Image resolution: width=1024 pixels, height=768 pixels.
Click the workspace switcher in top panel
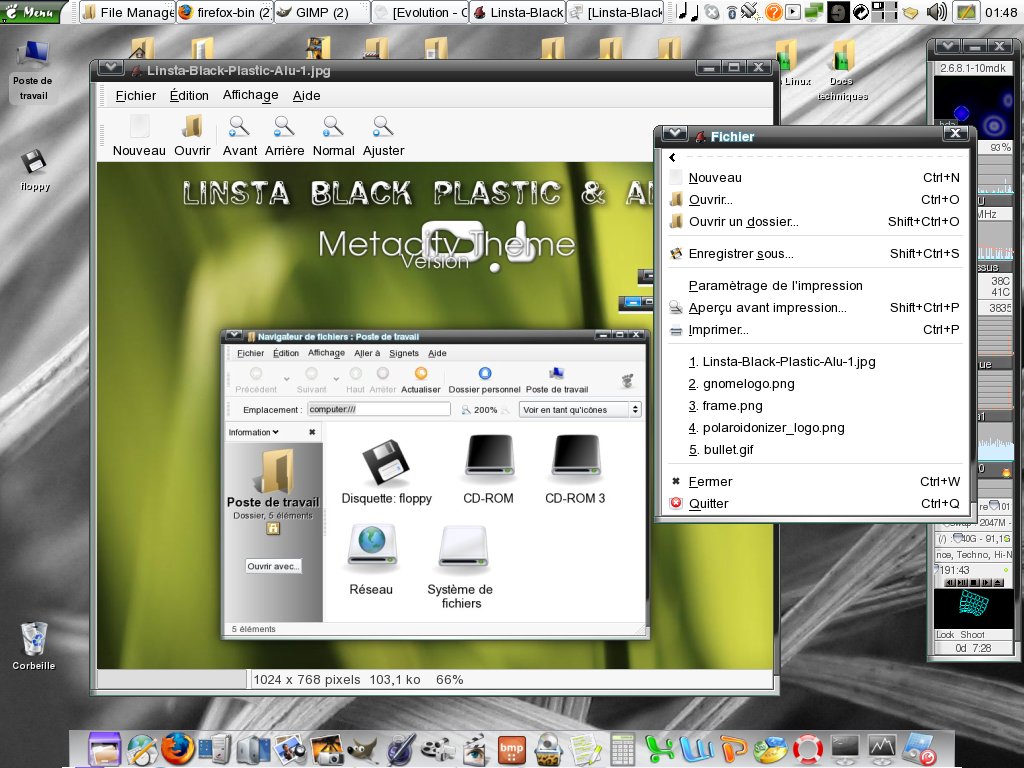(x=884, y=12)
